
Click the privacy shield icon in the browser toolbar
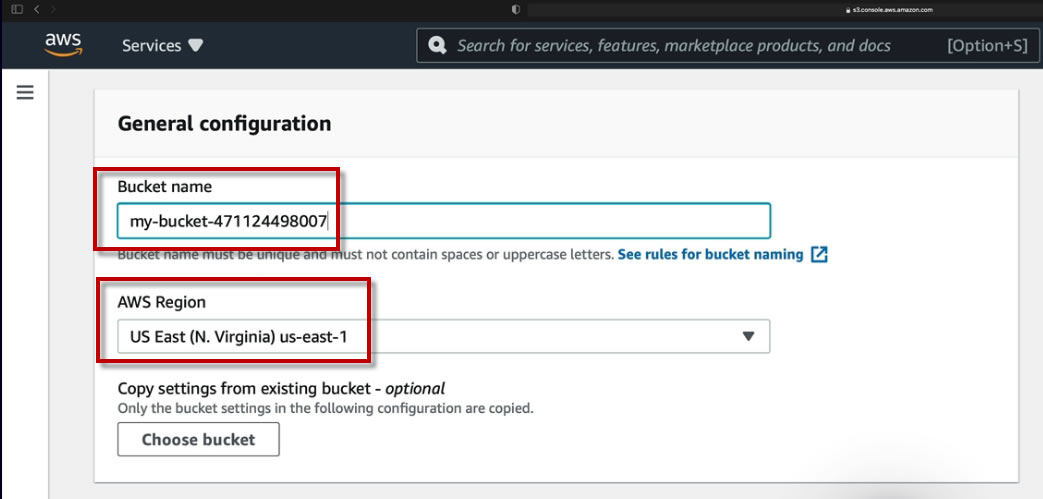point(516,9)
